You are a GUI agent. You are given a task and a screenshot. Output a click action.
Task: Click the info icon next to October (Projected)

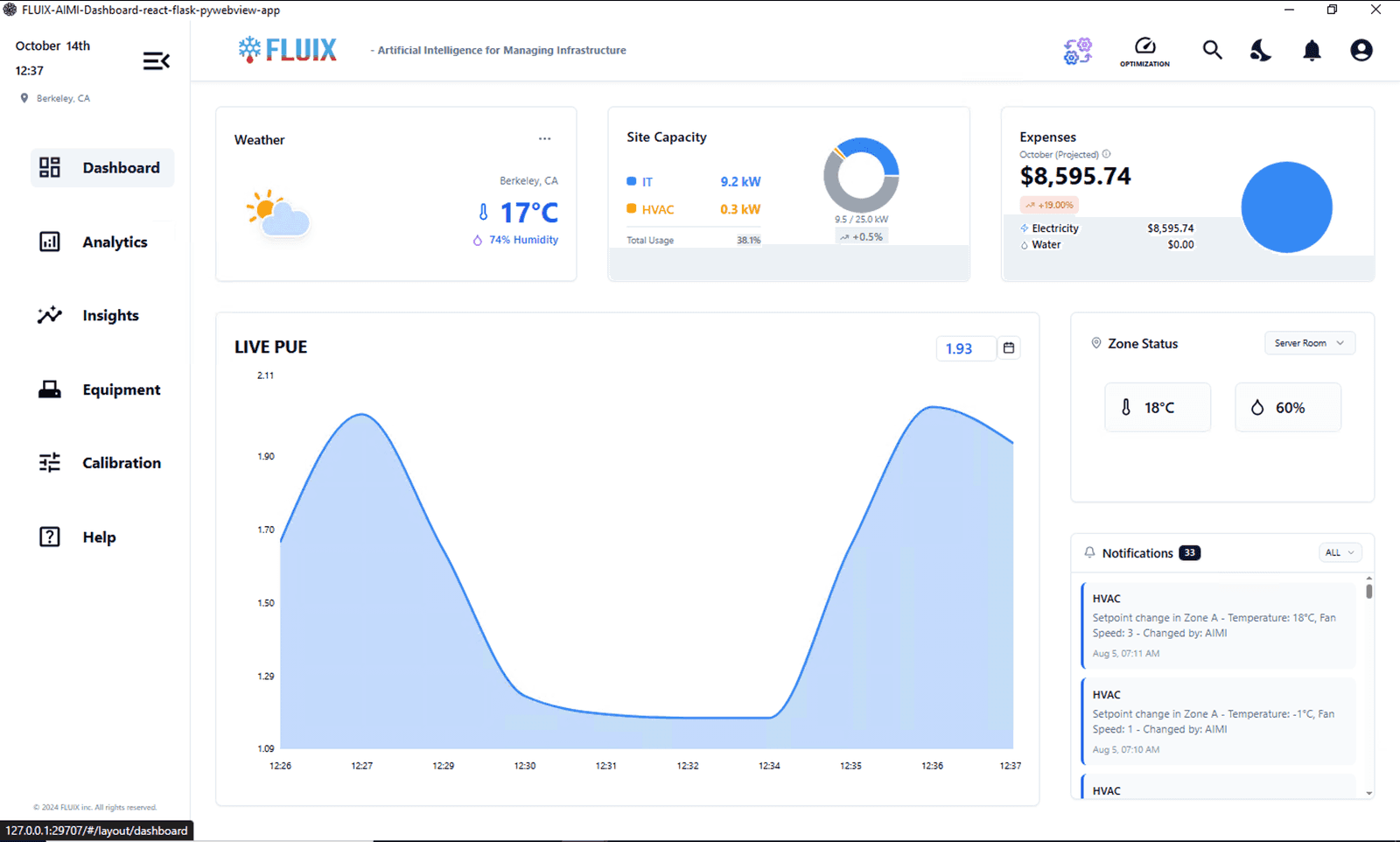[x=1106, y=154]
